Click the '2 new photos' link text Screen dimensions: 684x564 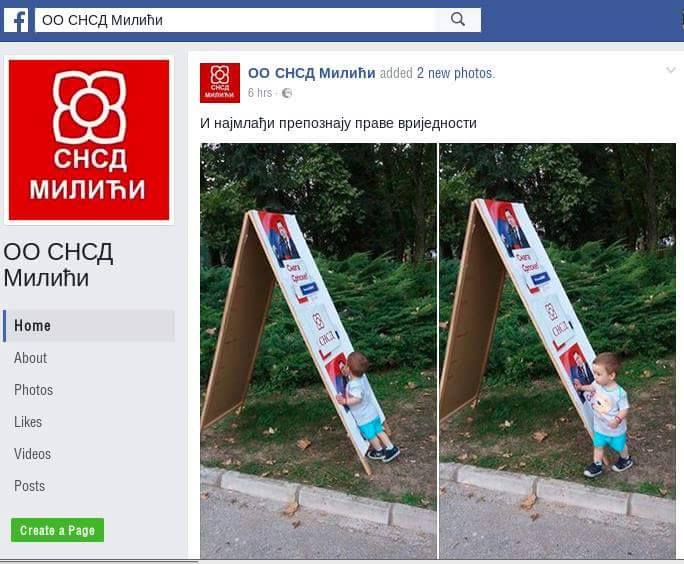click(x=455, y=73)
